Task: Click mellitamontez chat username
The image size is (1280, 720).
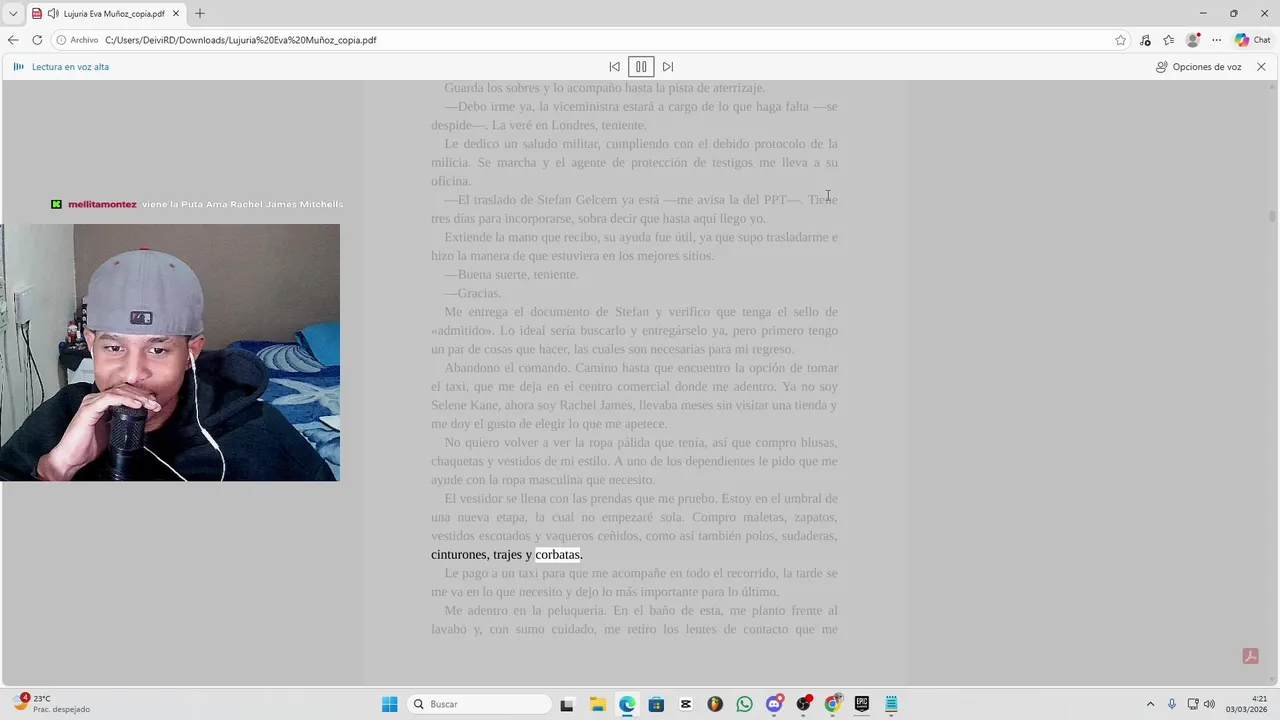Action: pyautogui.click(x=102, y=204)
